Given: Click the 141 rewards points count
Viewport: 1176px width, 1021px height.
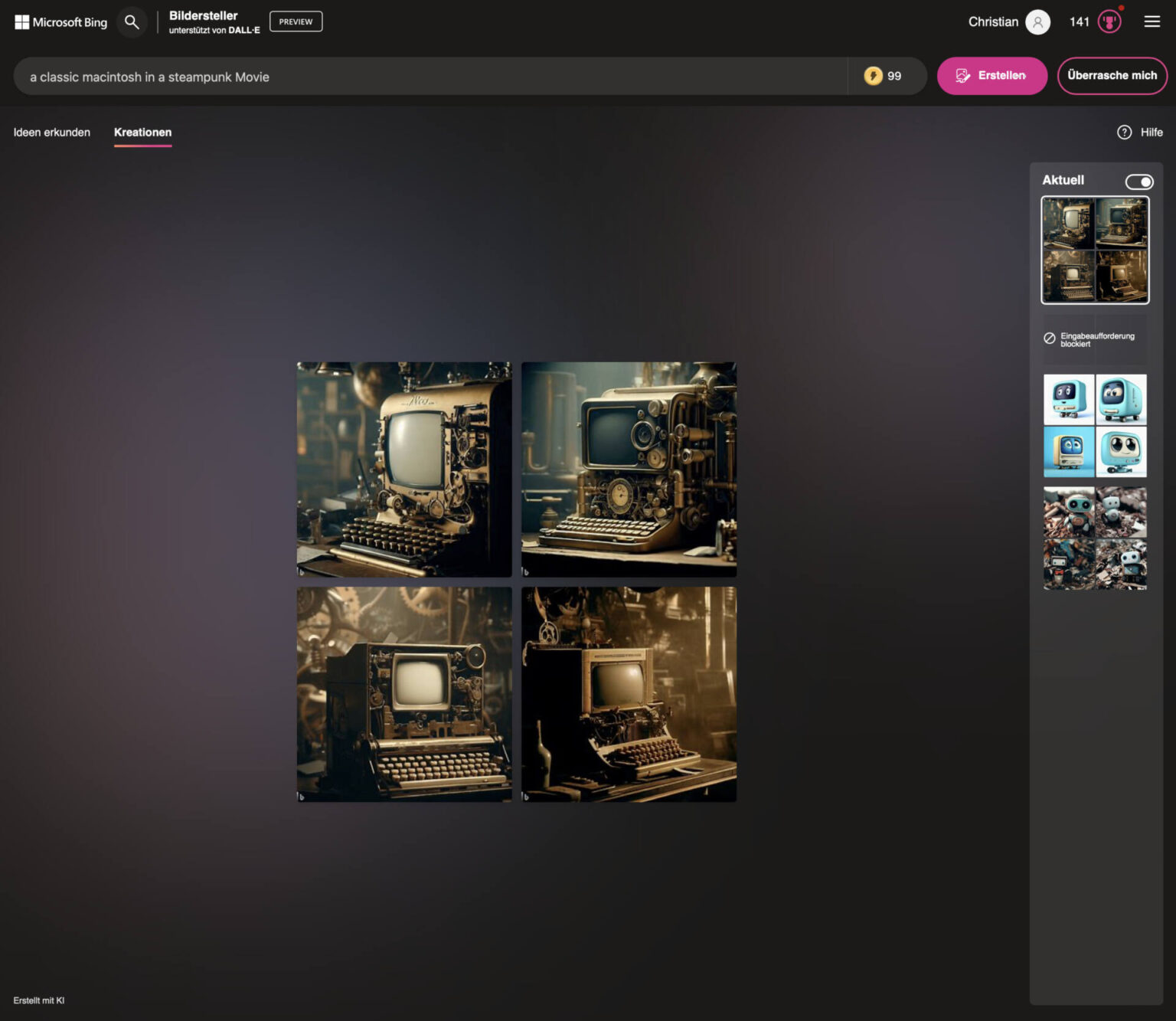Looking at the screenshot, I should tap(1079, 22).
